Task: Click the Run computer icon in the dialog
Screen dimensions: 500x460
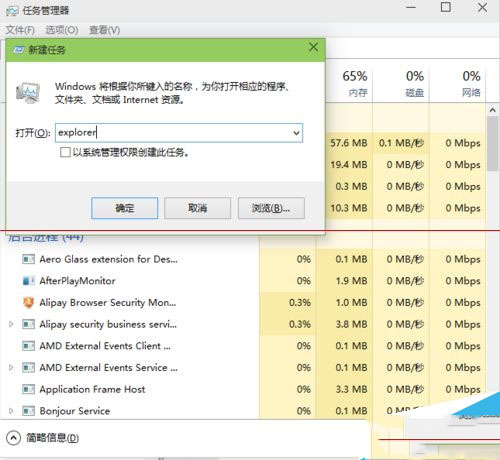Action: pos(28,92)
